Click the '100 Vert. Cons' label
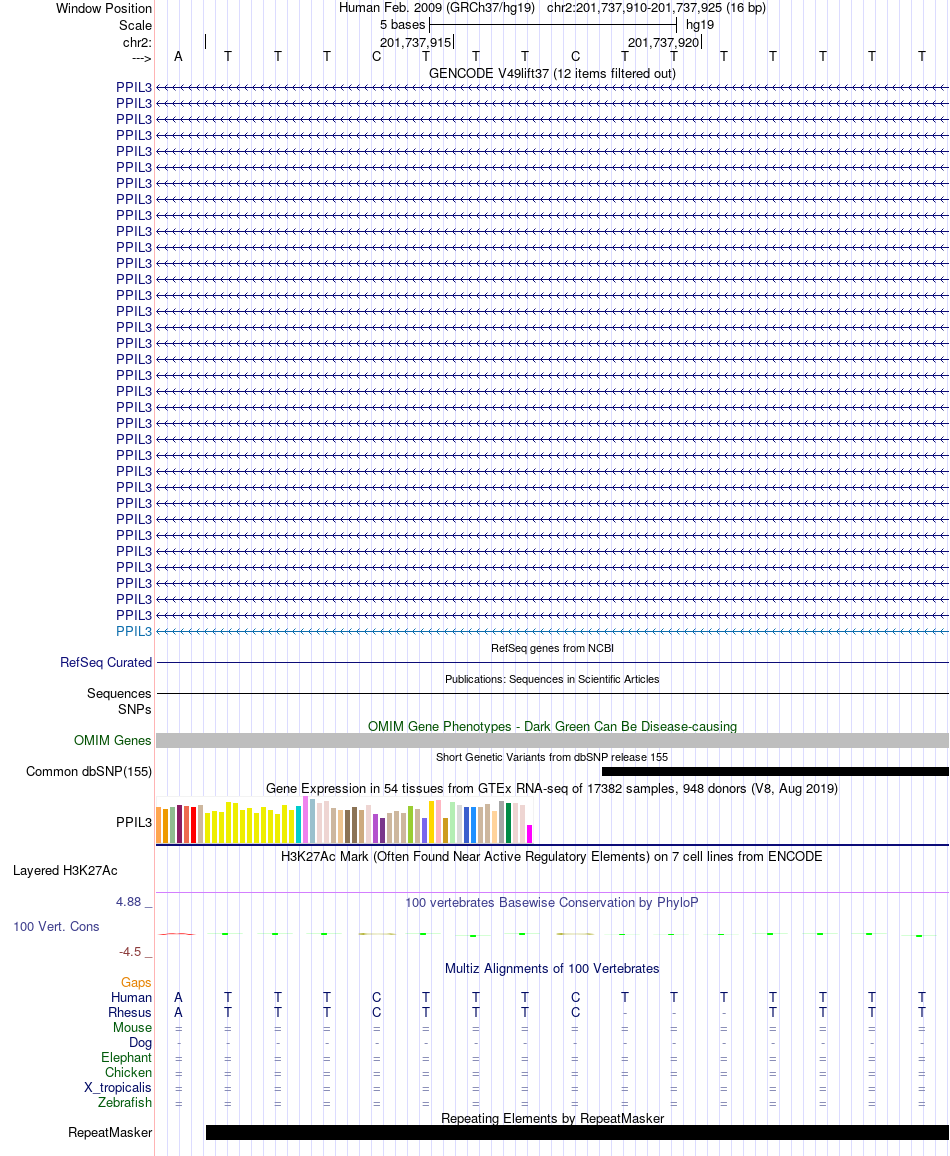 (56, 927)
